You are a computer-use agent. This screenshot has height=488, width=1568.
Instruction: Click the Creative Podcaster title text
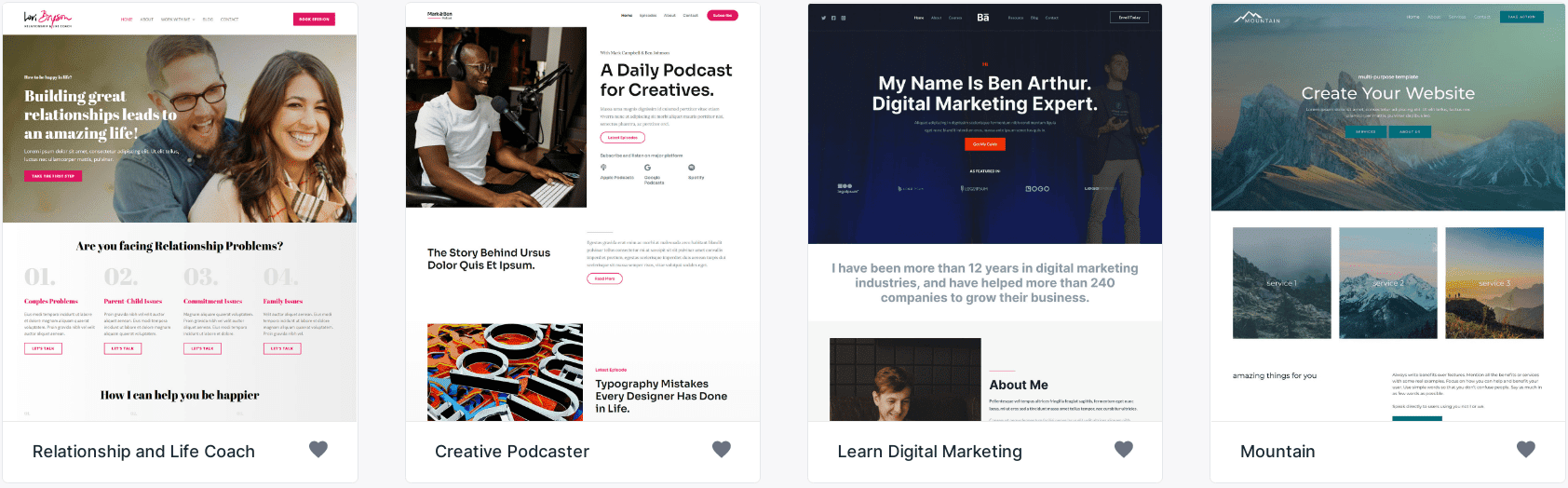tap(512, 452)
